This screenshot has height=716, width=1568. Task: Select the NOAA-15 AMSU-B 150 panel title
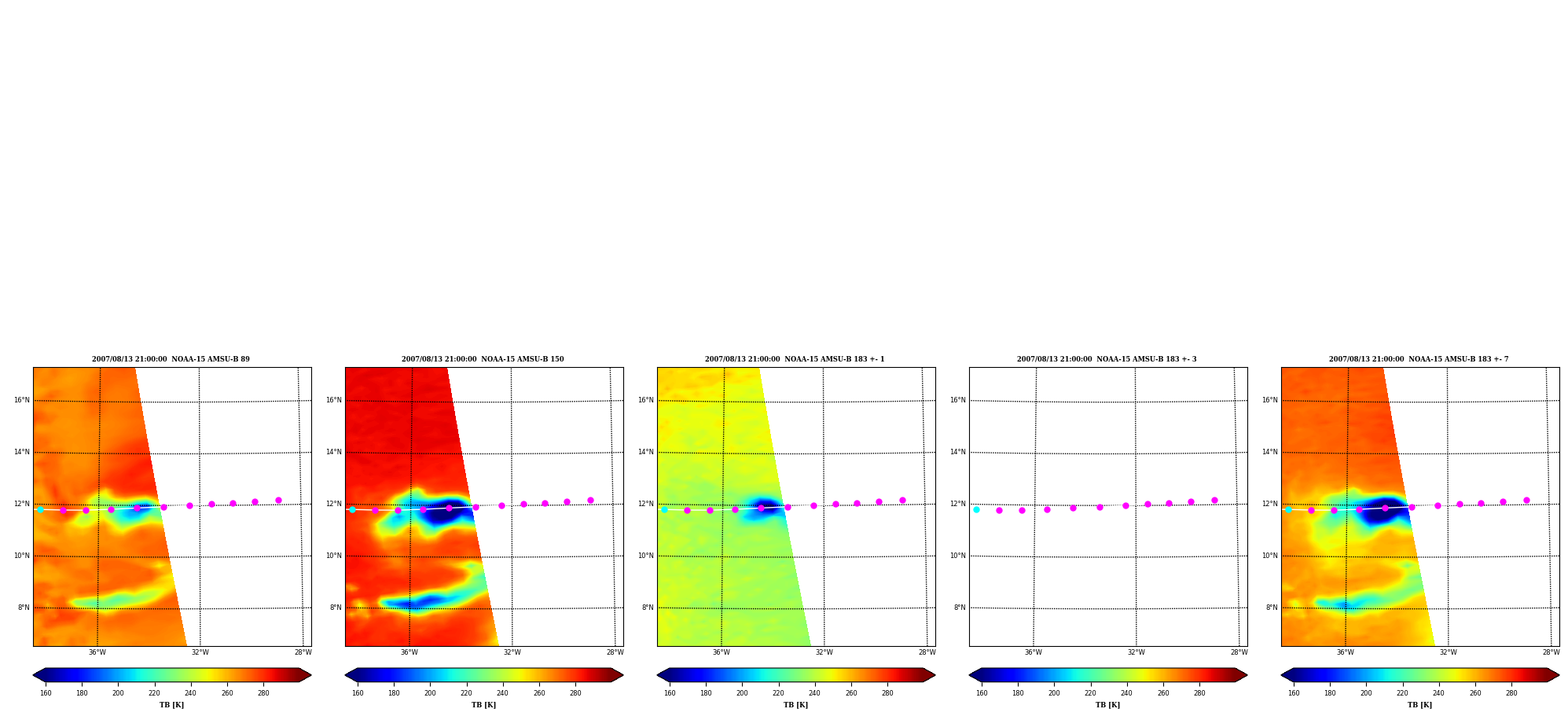click(x=483, y=359)
